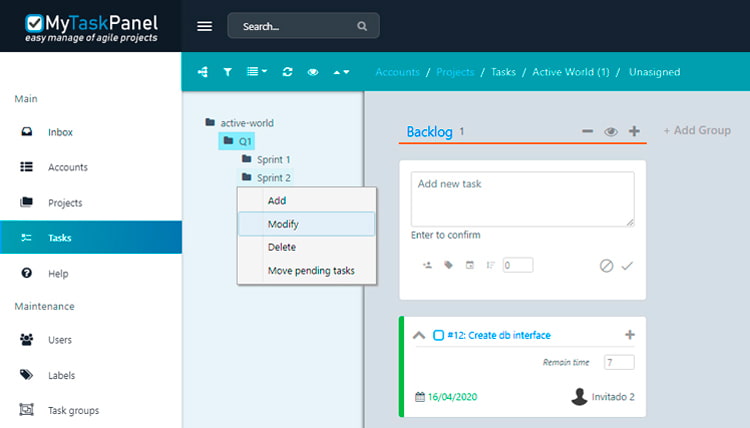The width and height of the screenshot is (750, 428).
Task: Select the active-world tree folder
Action: [x=240, y=123]
